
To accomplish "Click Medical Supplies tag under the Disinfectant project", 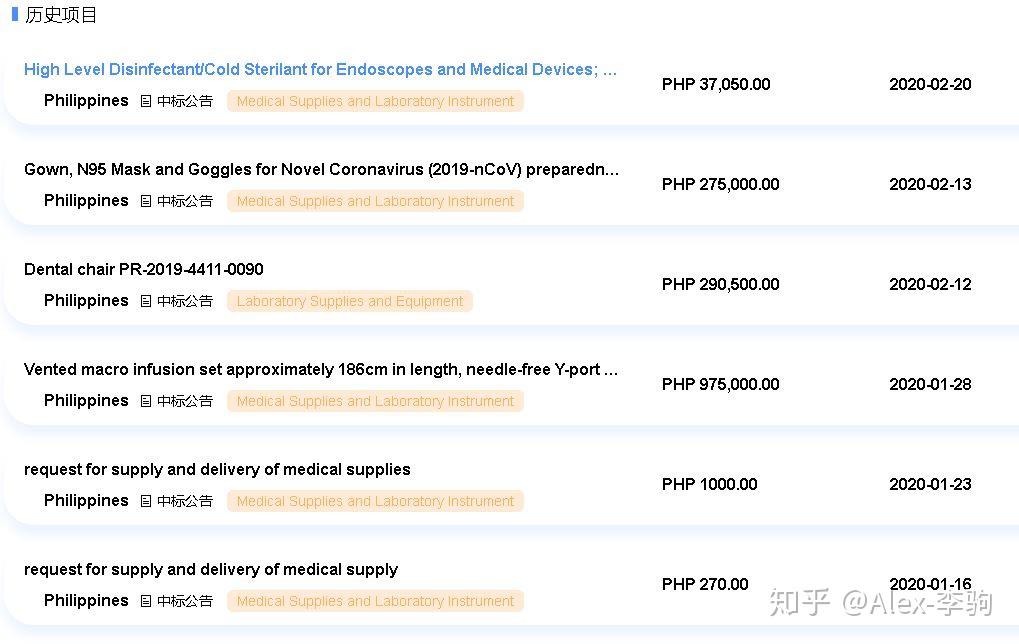I will point(375,101).
